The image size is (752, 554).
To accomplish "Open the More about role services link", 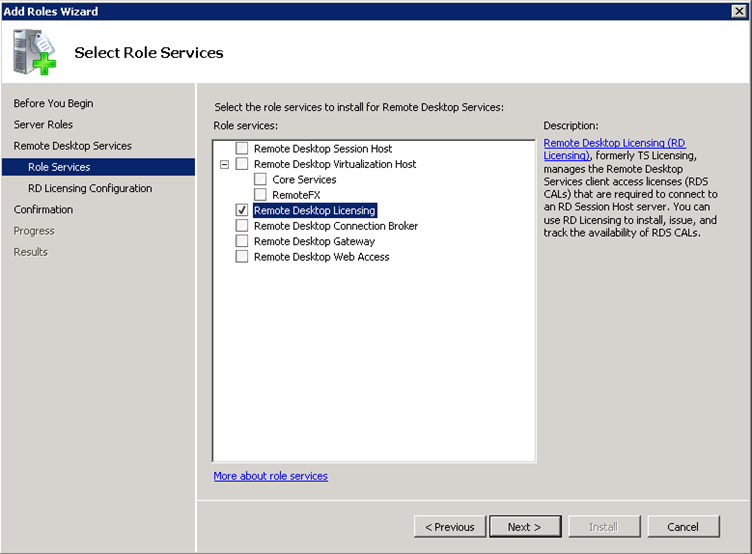I will click(x=270, y=476).
